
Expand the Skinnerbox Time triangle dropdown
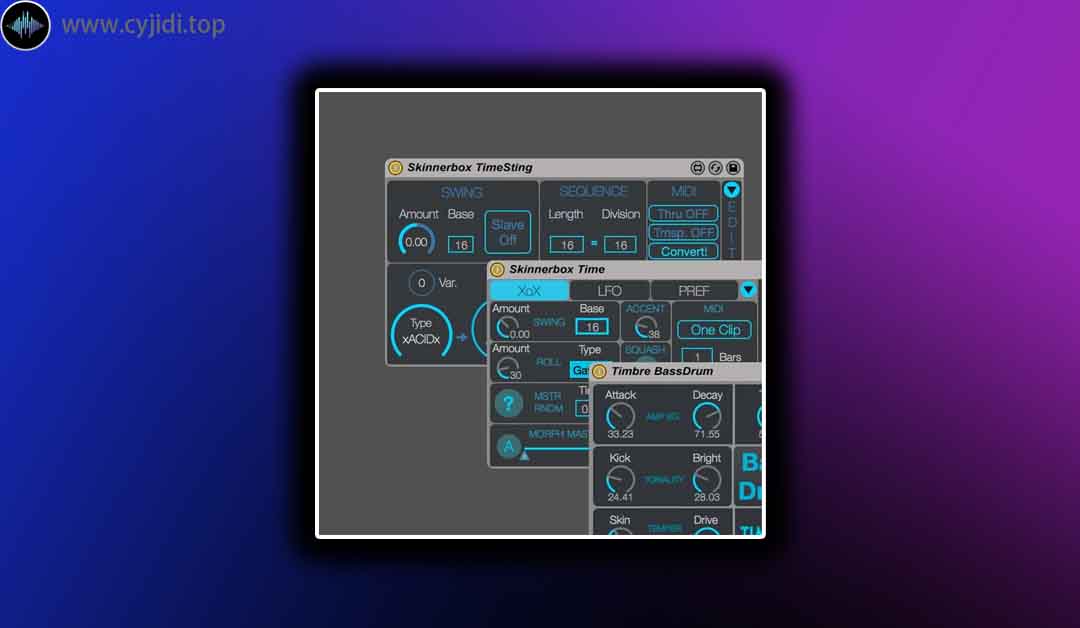pyautogui.click(x=748, y=290)
